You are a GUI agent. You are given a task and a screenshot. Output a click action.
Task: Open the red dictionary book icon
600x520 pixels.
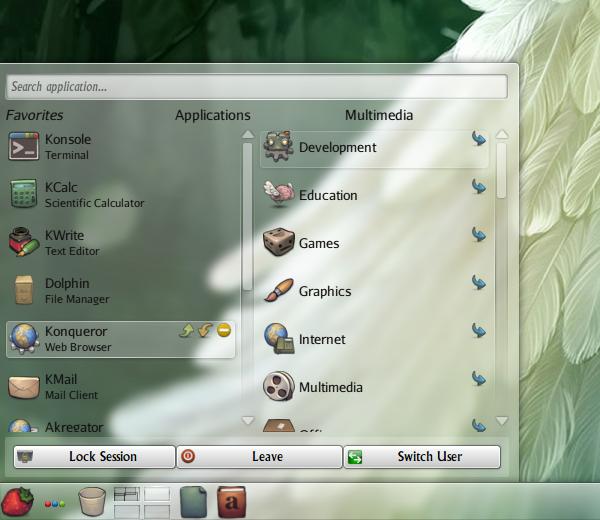(232, 502)
